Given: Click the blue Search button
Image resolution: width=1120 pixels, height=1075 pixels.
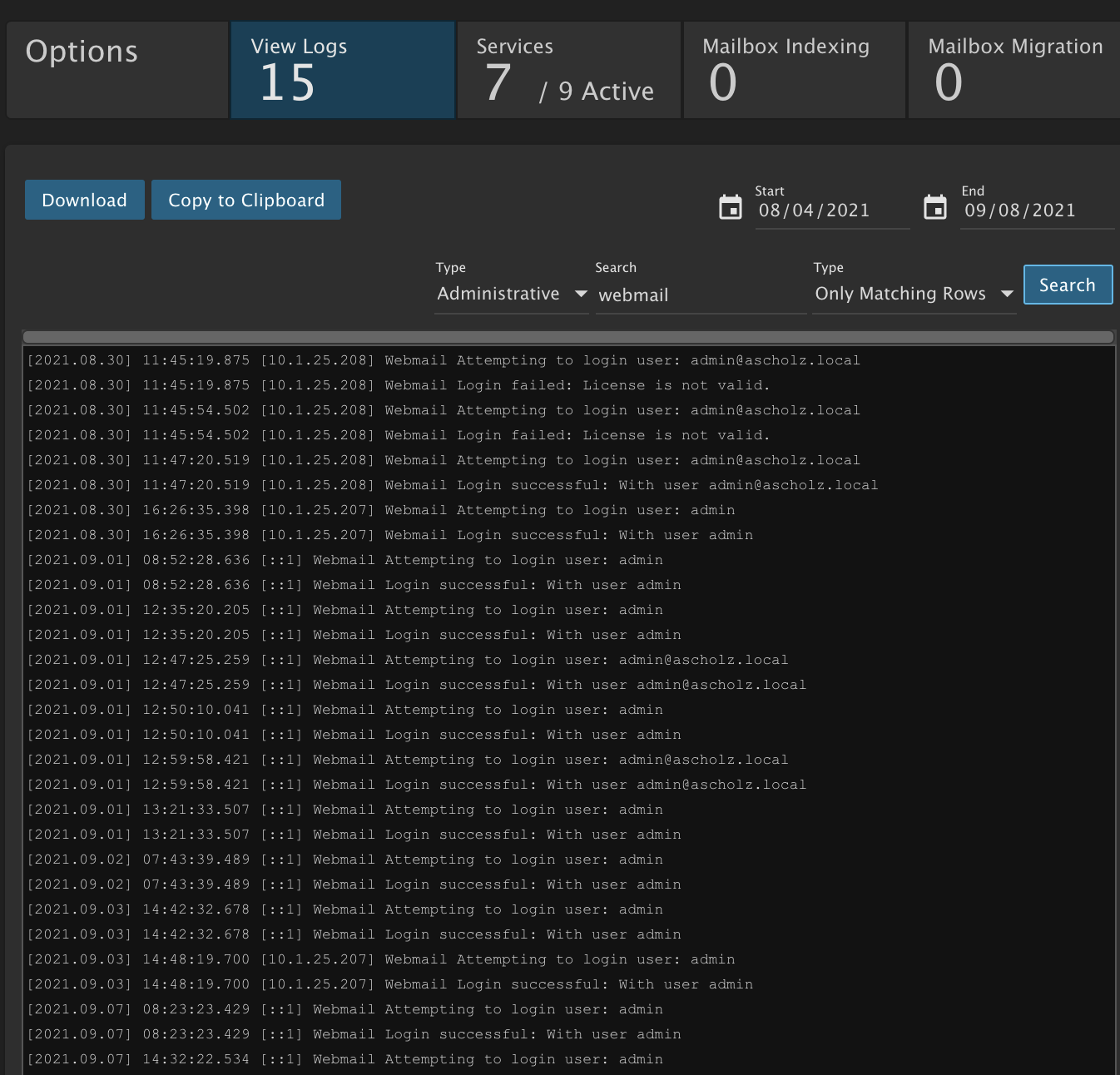Looking at the screenshot, I should coord(1068,285).
